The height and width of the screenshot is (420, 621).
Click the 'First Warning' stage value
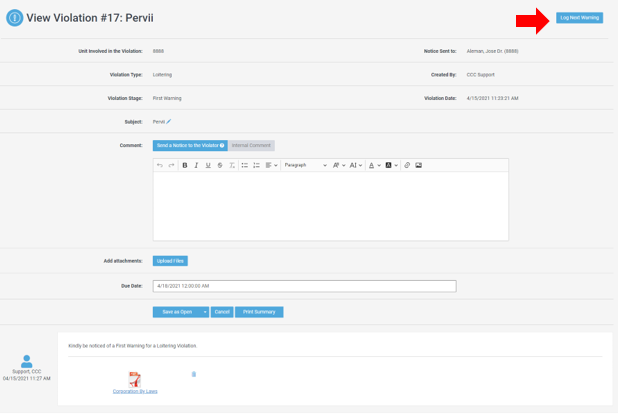[x=168, y=99]
